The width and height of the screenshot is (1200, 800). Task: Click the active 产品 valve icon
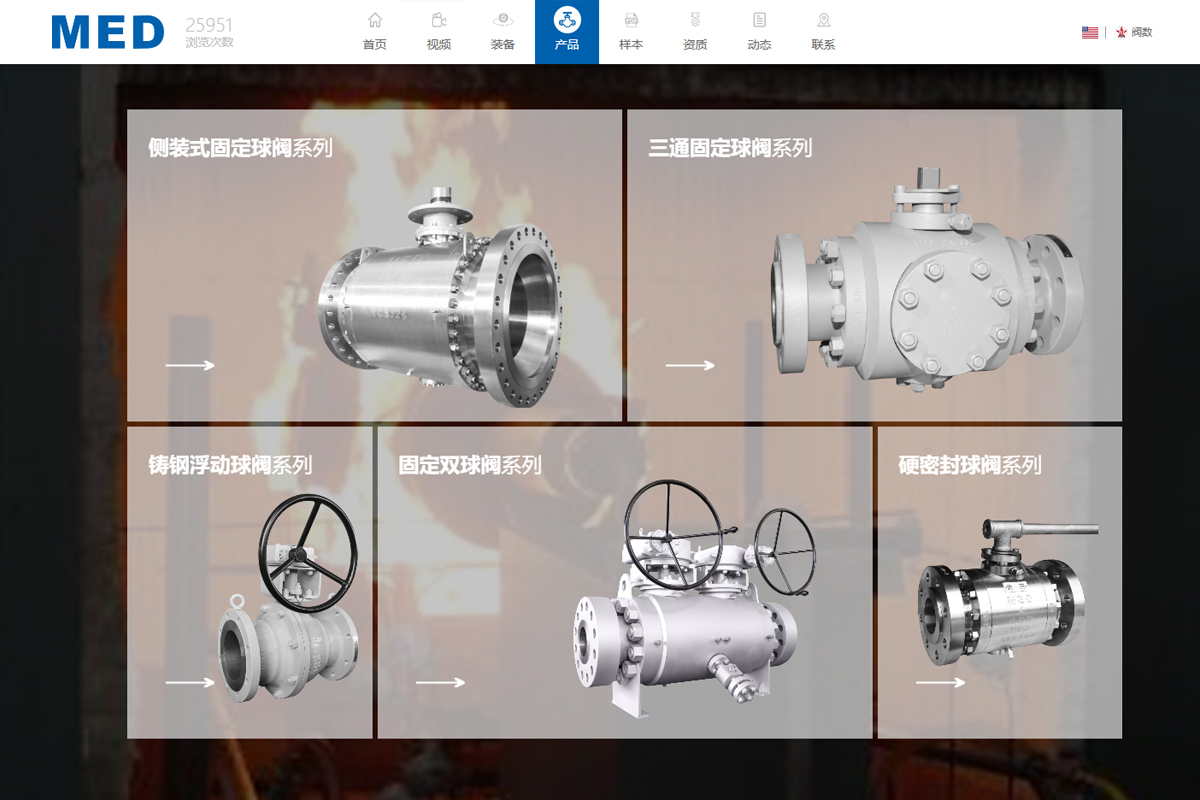click(567, 20)
